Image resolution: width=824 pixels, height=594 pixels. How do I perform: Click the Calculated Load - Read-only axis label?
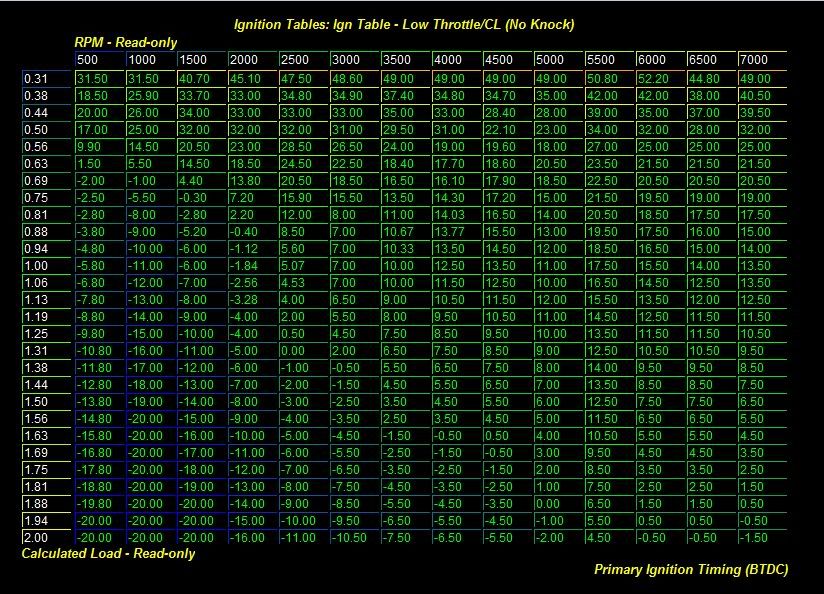coord(108,553)
